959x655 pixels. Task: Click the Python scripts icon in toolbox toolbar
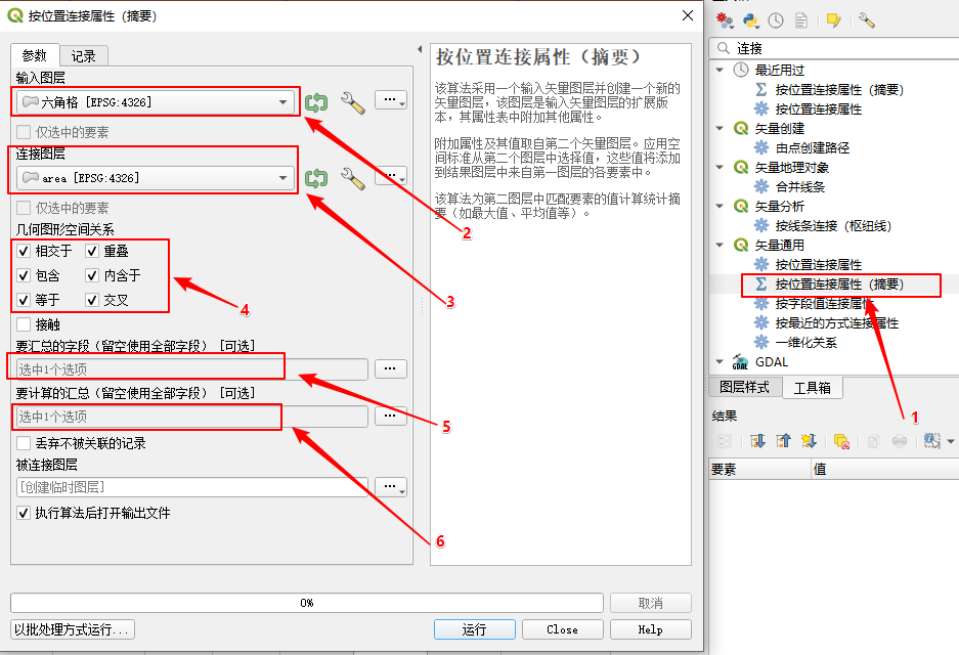click(x=750, y=20)
